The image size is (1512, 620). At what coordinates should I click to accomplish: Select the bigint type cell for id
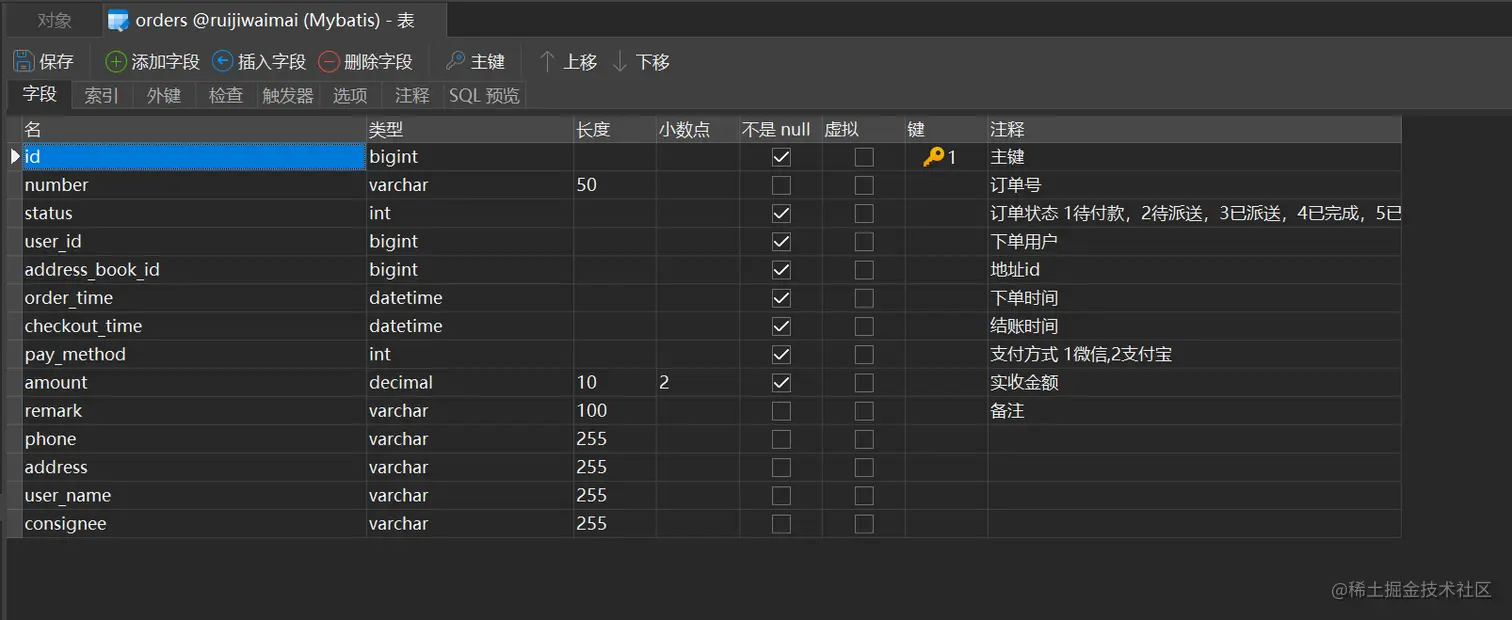pos(470,157)
